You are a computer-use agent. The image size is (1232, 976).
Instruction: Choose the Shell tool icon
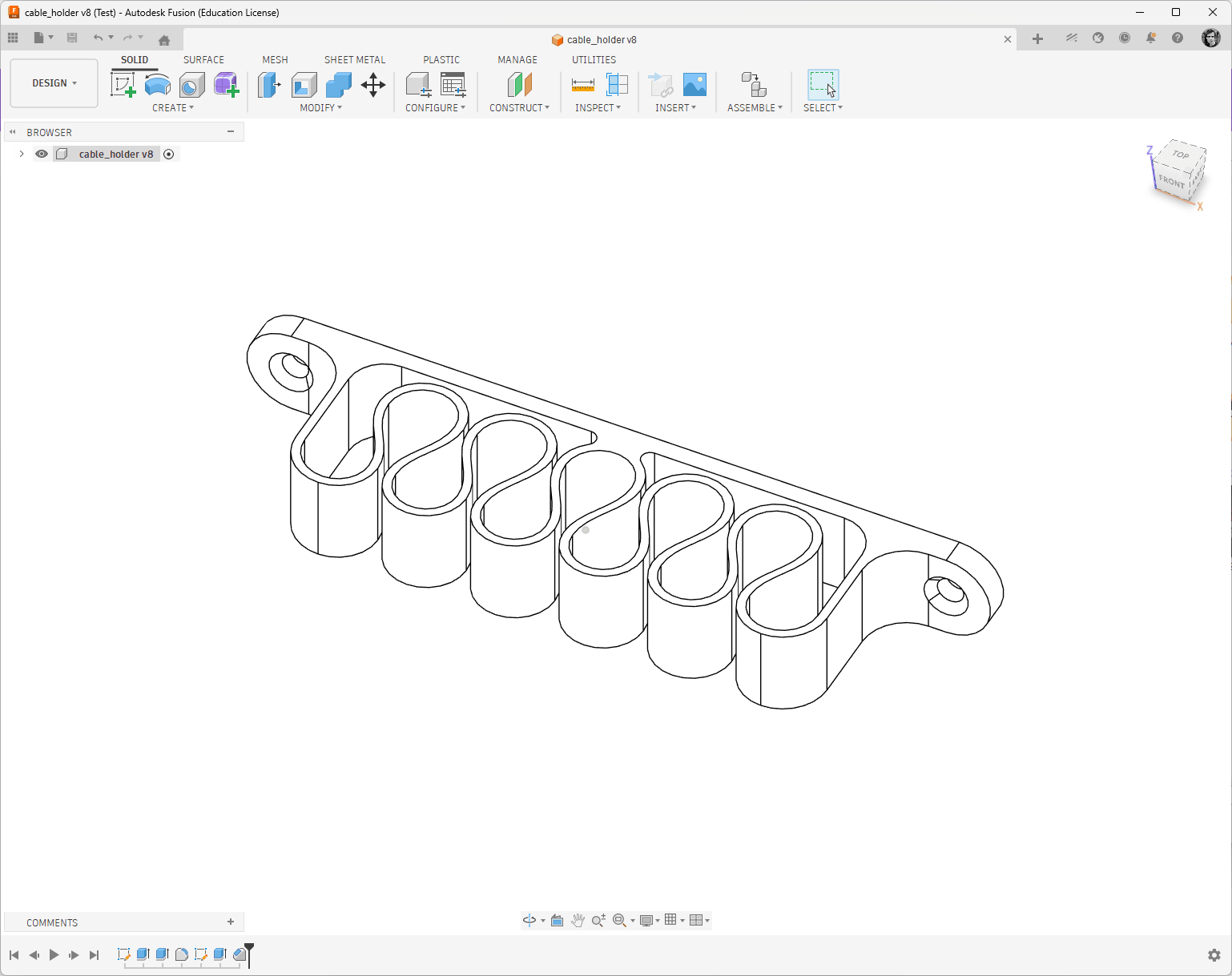[304, 84]
